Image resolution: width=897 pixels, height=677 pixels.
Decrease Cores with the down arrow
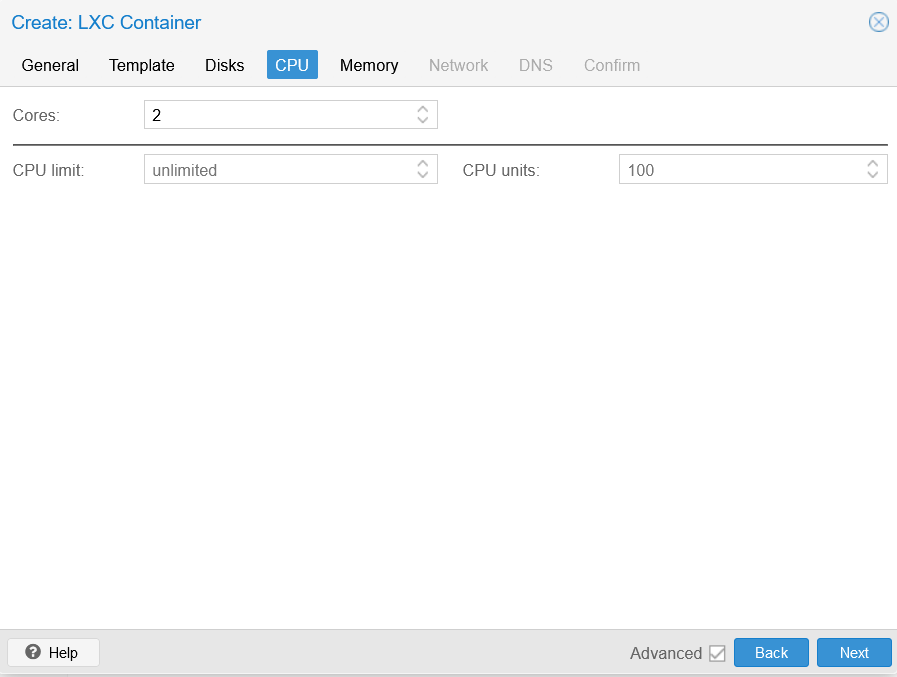(x=423, y=120)
